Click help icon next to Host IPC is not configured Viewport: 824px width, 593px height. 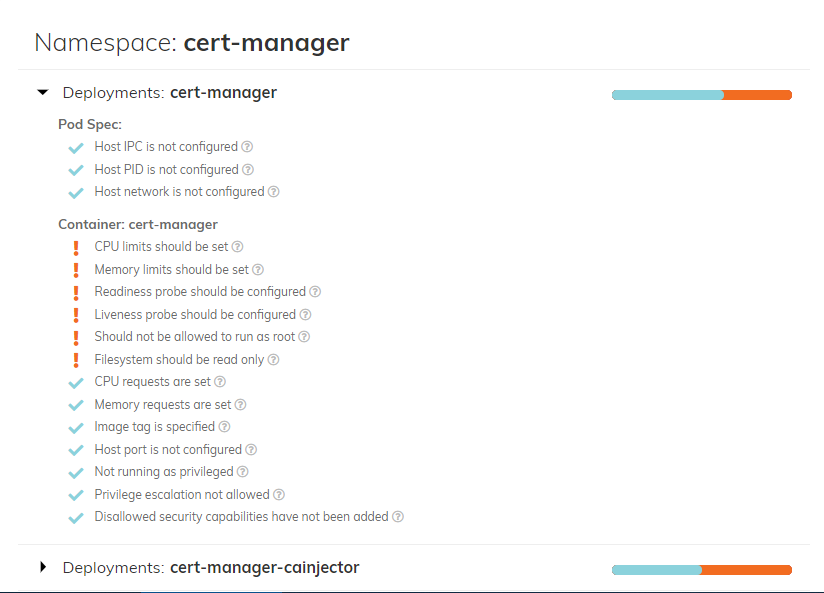[x=247, y=147]
